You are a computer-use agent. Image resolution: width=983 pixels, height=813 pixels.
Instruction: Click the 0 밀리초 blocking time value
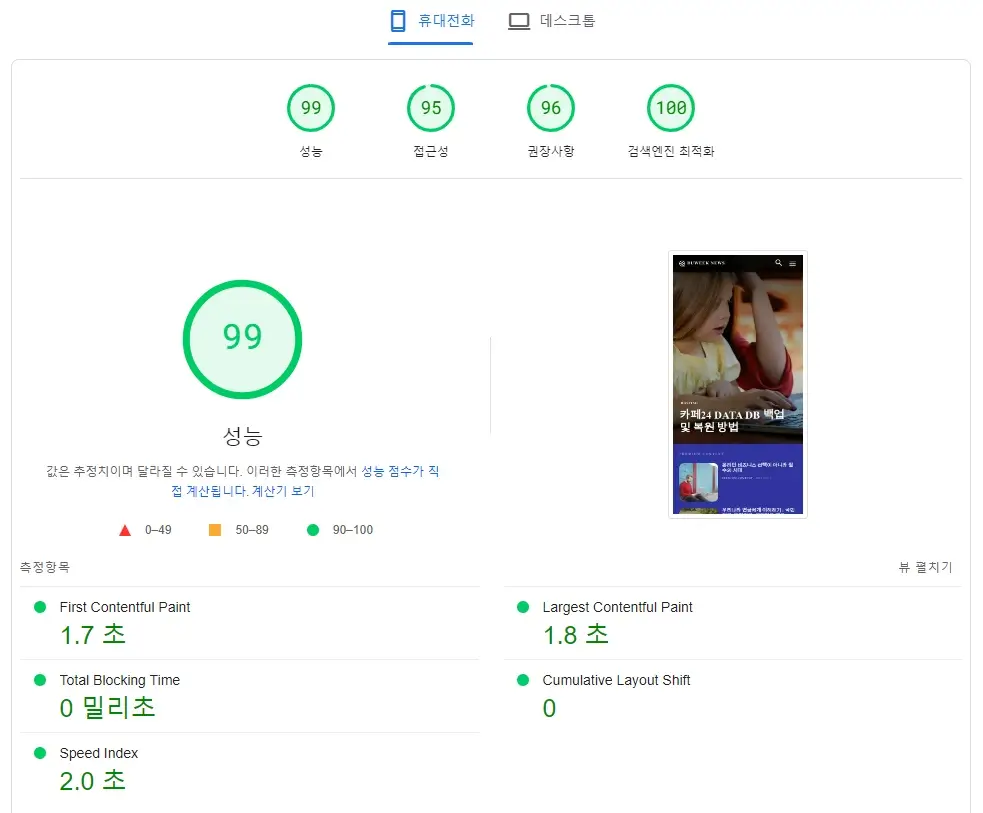107,708
